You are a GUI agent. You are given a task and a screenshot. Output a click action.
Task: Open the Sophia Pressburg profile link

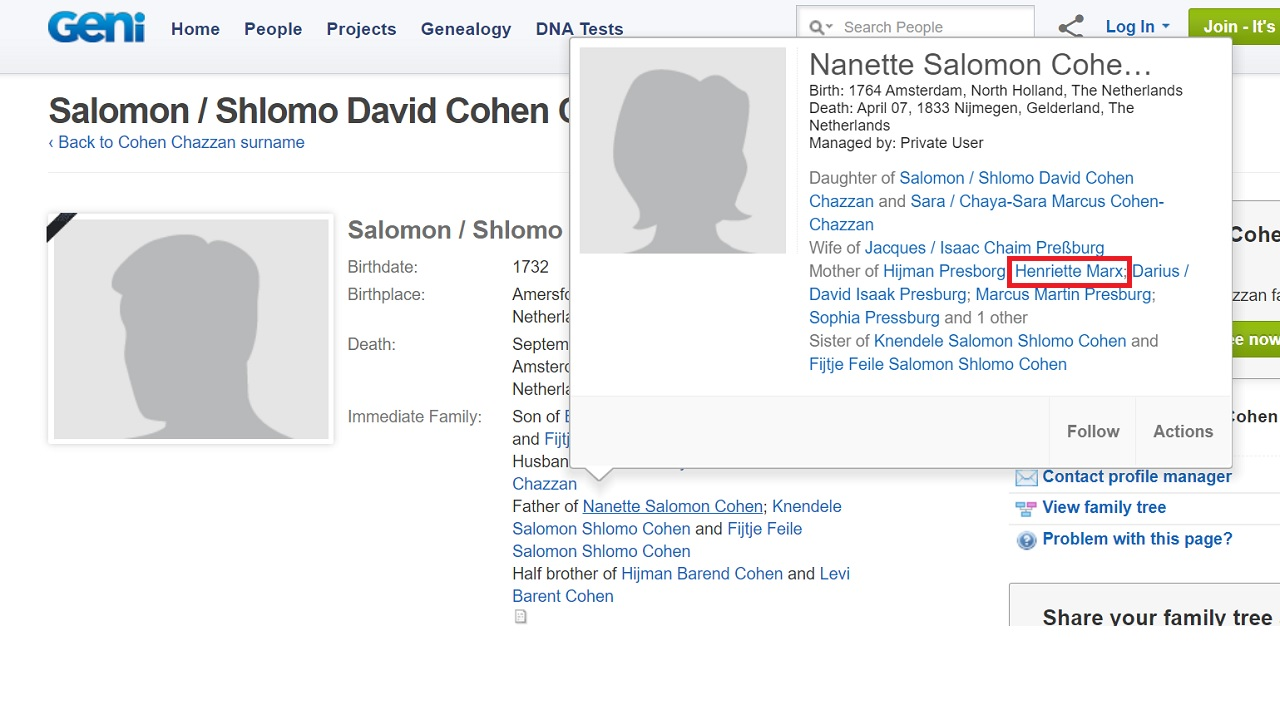(874, 317)
